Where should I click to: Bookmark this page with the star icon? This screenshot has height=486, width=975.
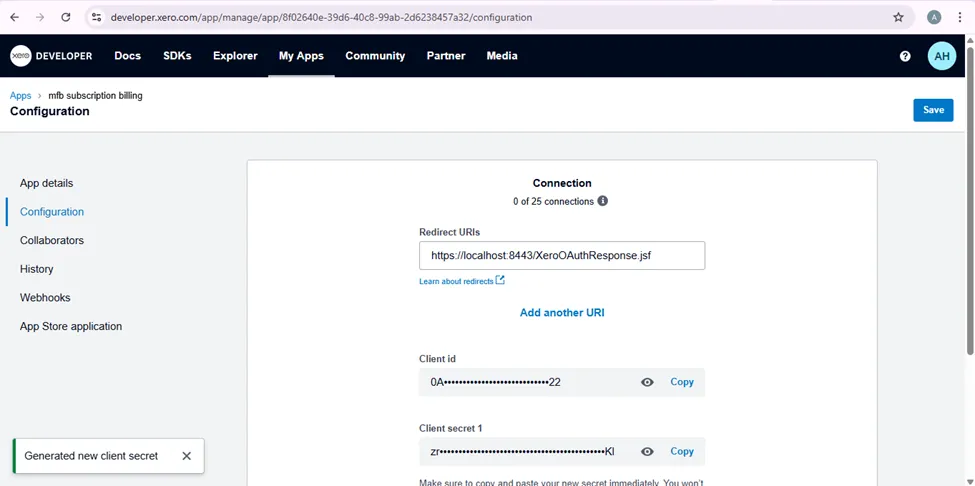(x=898, y=17)
